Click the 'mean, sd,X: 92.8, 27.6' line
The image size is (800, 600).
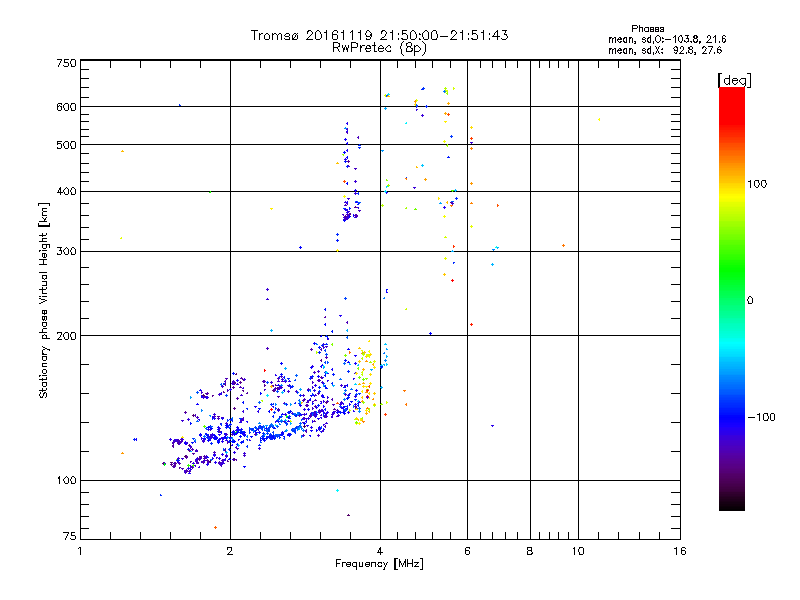point(665,50)
